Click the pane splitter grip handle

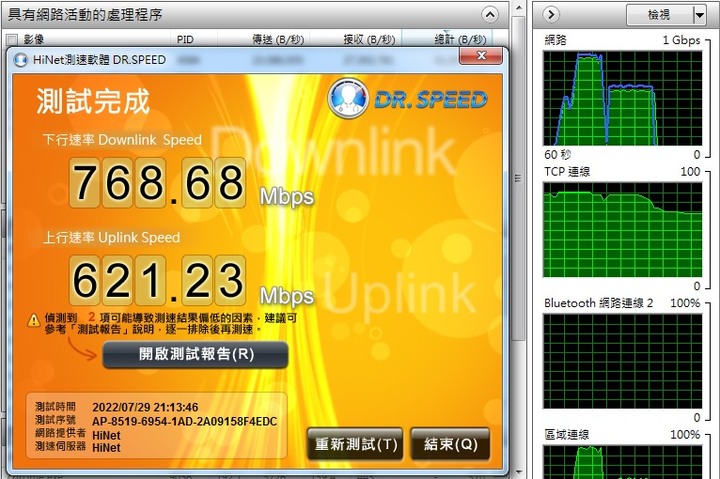click(x=518, y=178)
